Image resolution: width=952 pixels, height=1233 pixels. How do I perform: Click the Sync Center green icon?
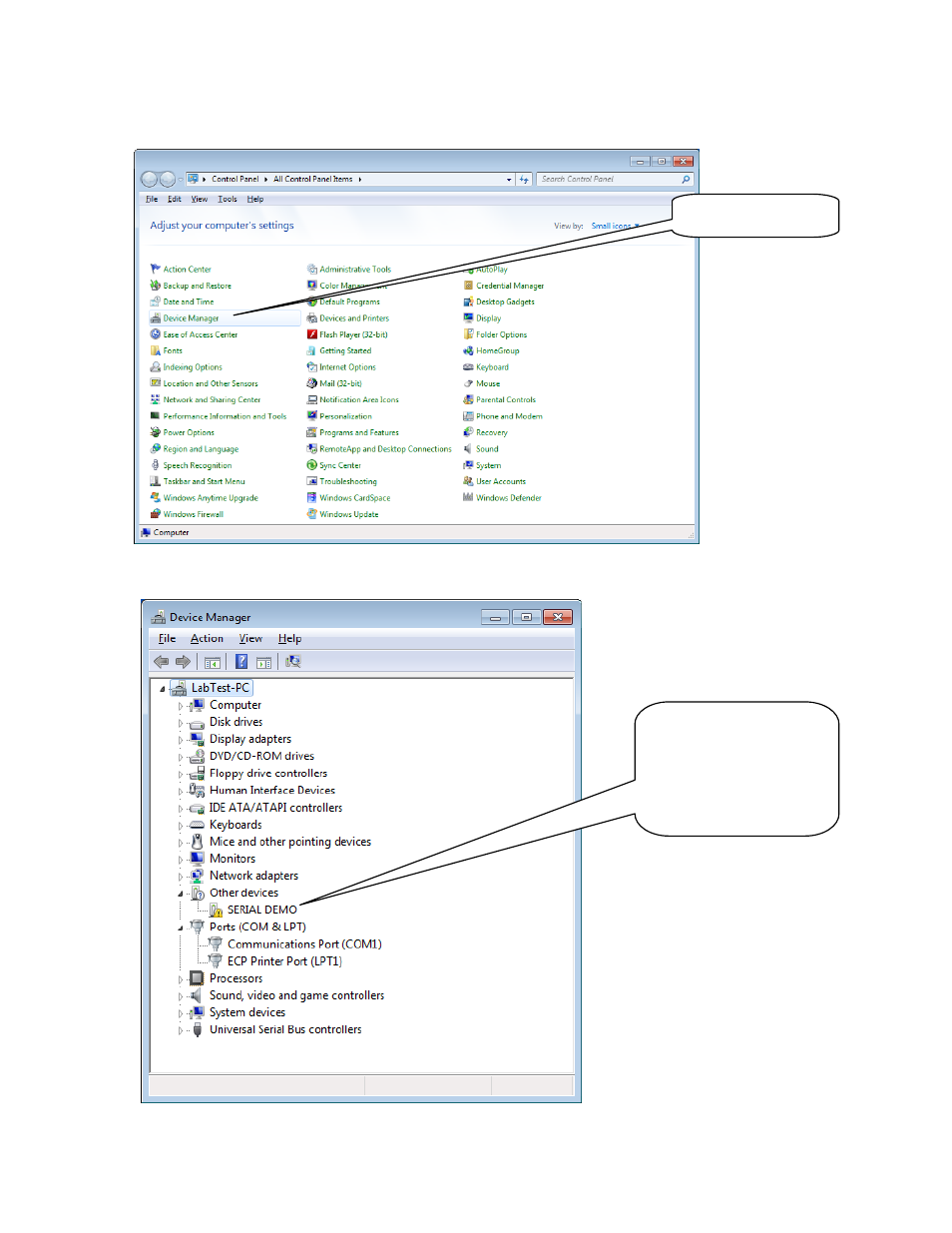(311, 465)
